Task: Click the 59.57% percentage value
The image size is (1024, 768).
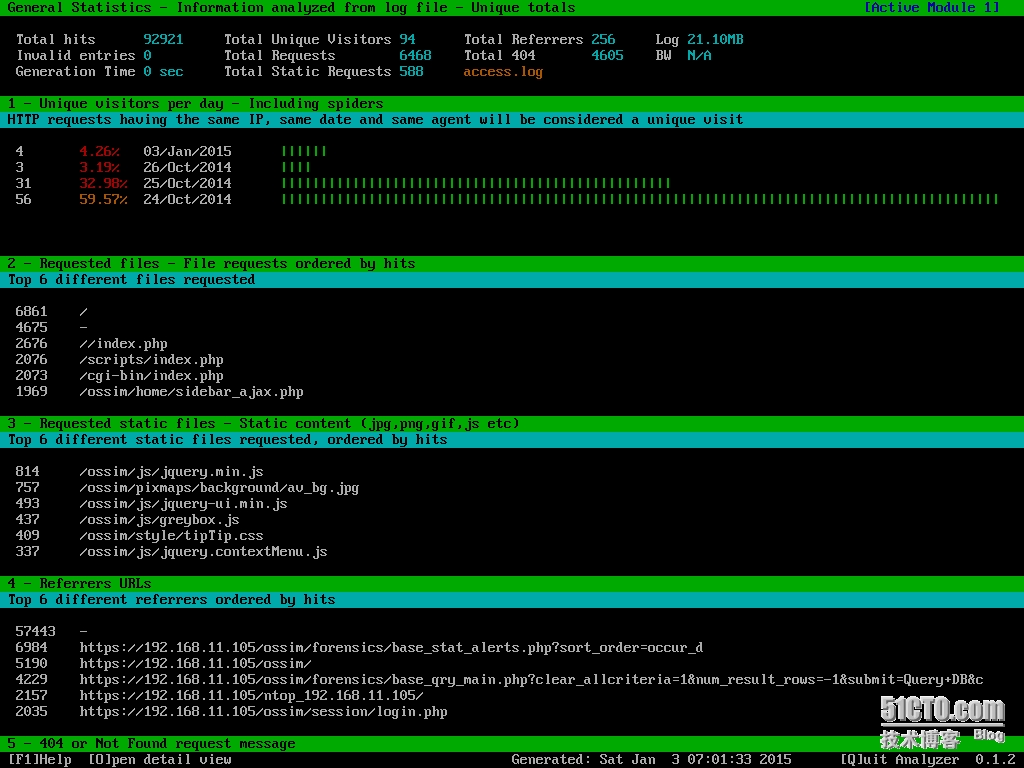Action: tap(103, 199)
